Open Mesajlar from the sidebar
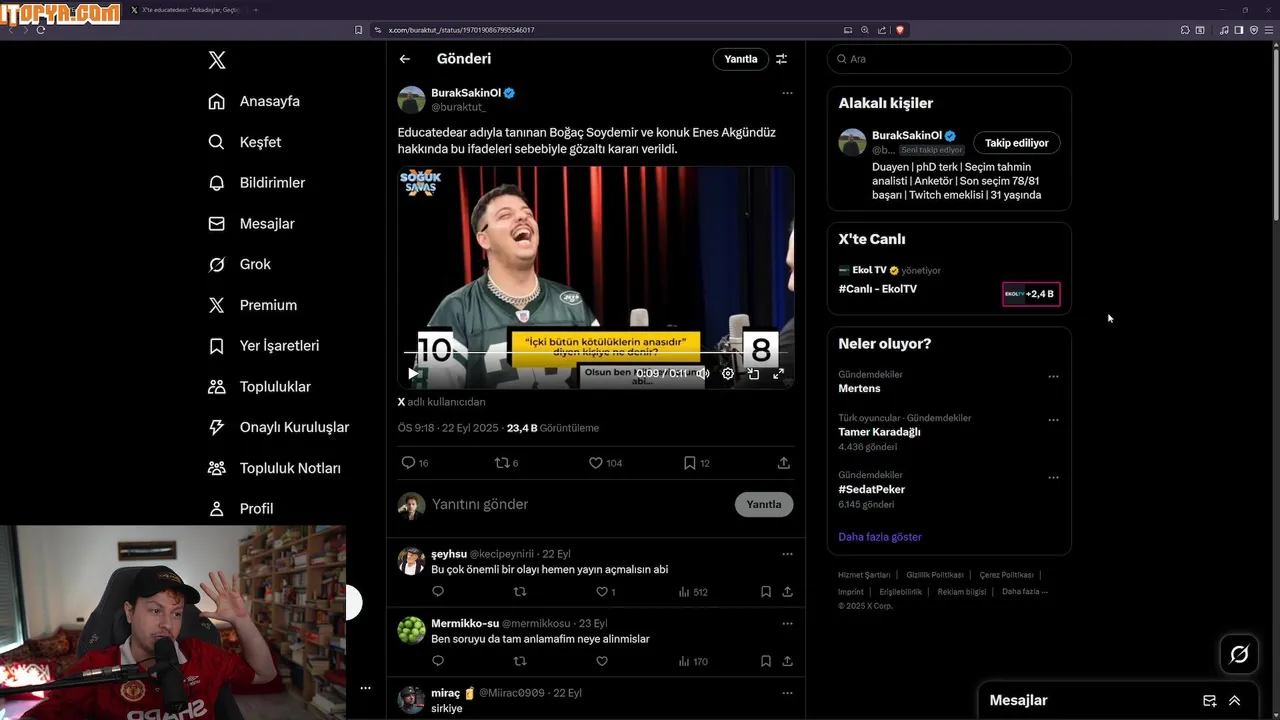The height and width of the screenshot is (720, 1280). tap(251, 224)
